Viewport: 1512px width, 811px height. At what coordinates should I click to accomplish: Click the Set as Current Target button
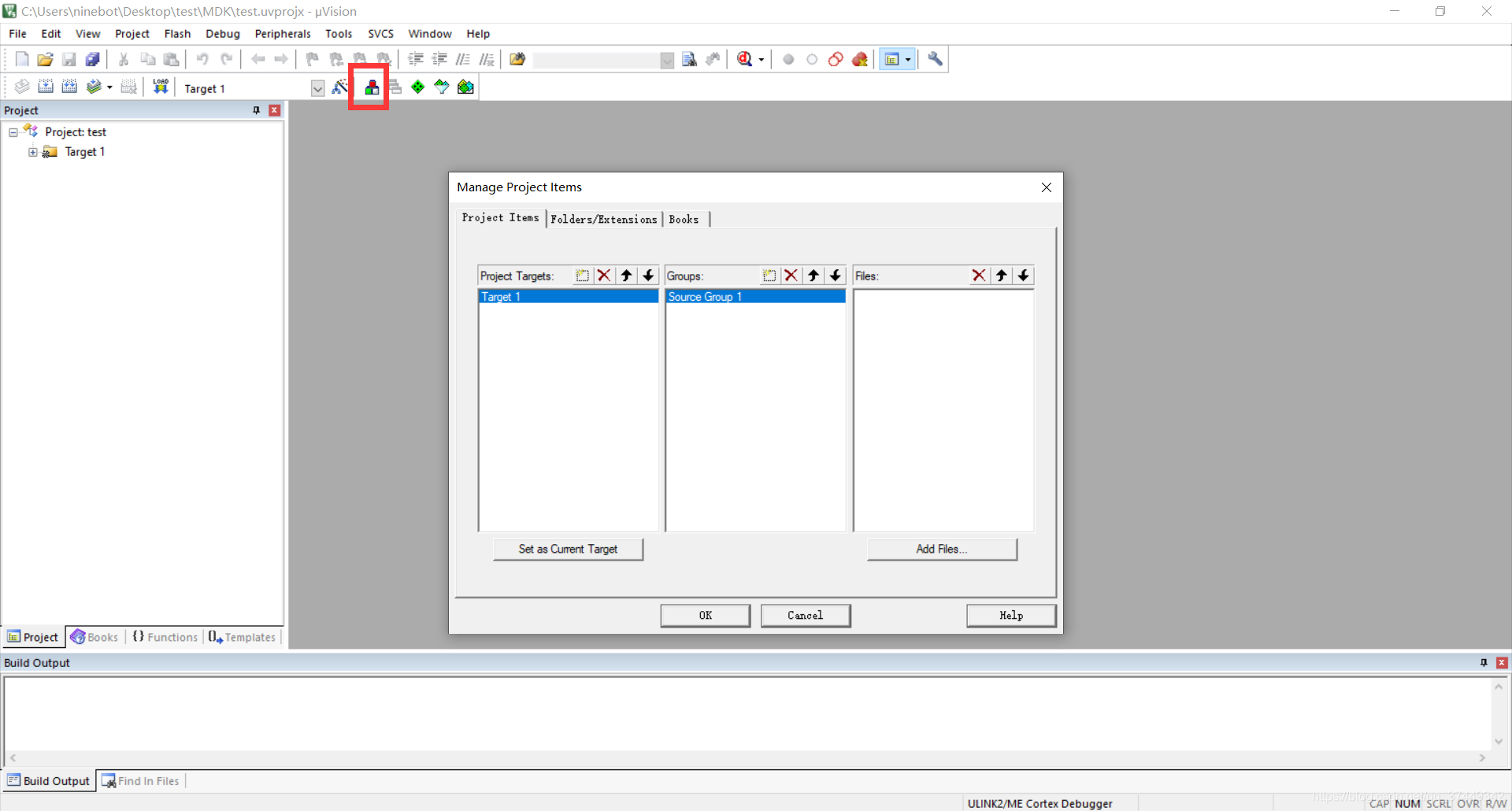point(568,549)
